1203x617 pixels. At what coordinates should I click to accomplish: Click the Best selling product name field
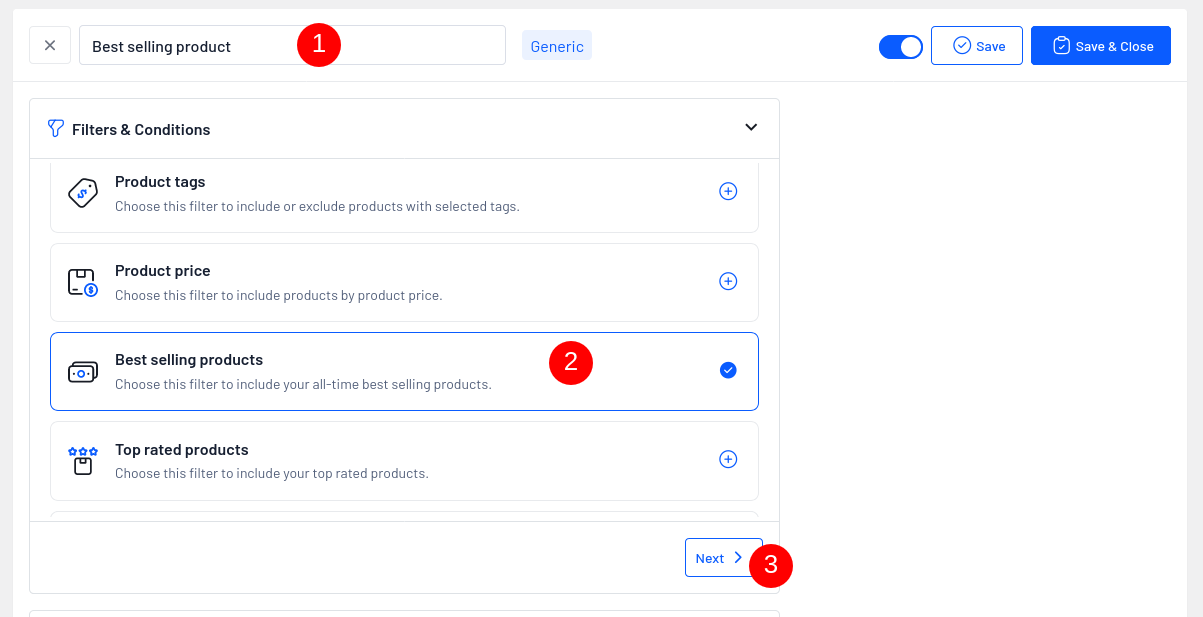point(190,46)
